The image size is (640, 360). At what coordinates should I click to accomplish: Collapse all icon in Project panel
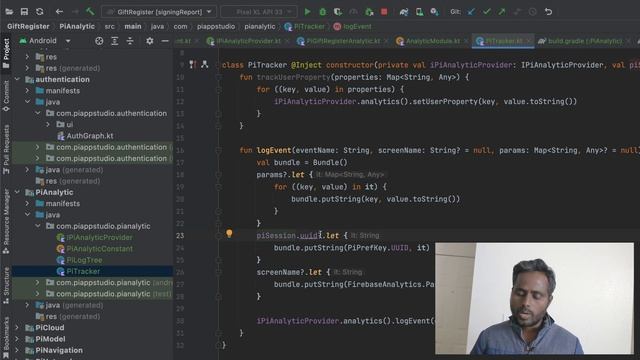point(130,41)
